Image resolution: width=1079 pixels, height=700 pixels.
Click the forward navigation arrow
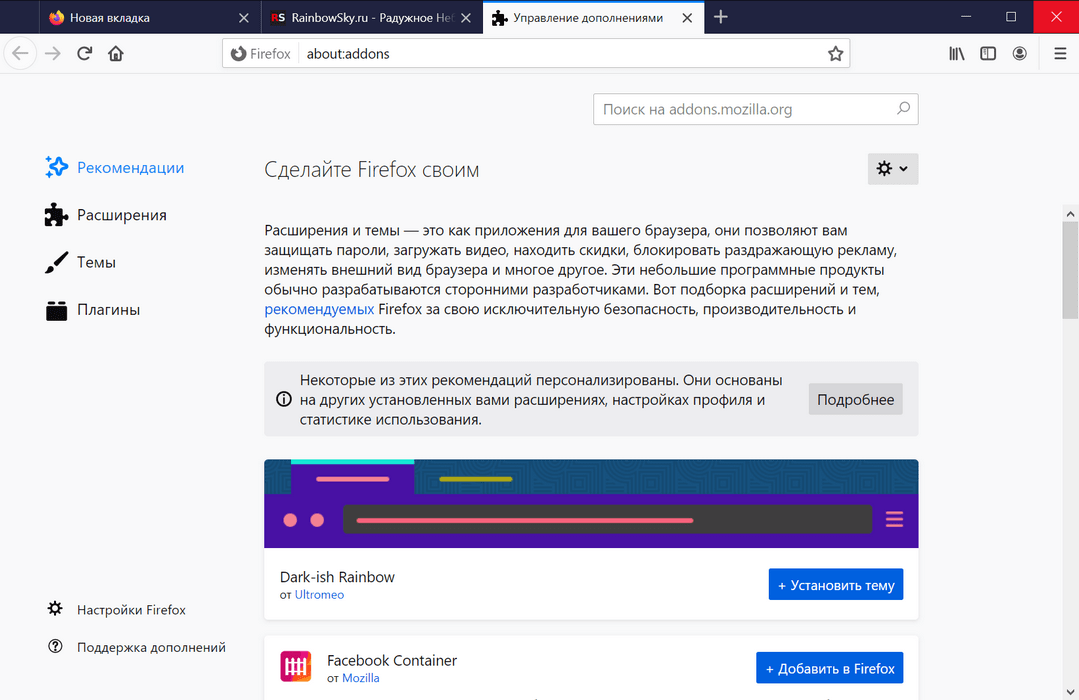(53, 53)
